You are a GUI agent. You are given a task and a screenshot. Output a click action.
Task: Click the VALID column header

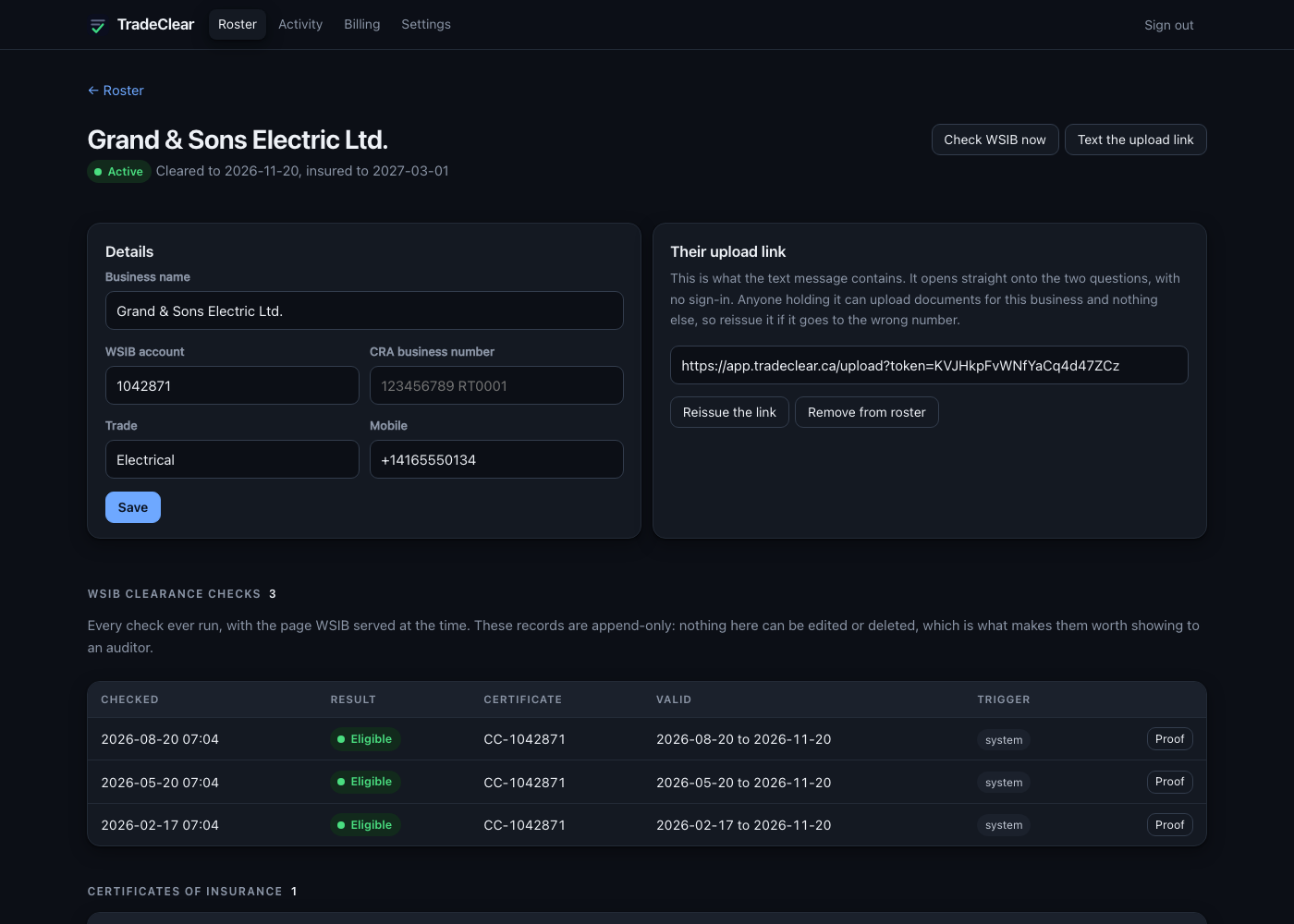674,699
